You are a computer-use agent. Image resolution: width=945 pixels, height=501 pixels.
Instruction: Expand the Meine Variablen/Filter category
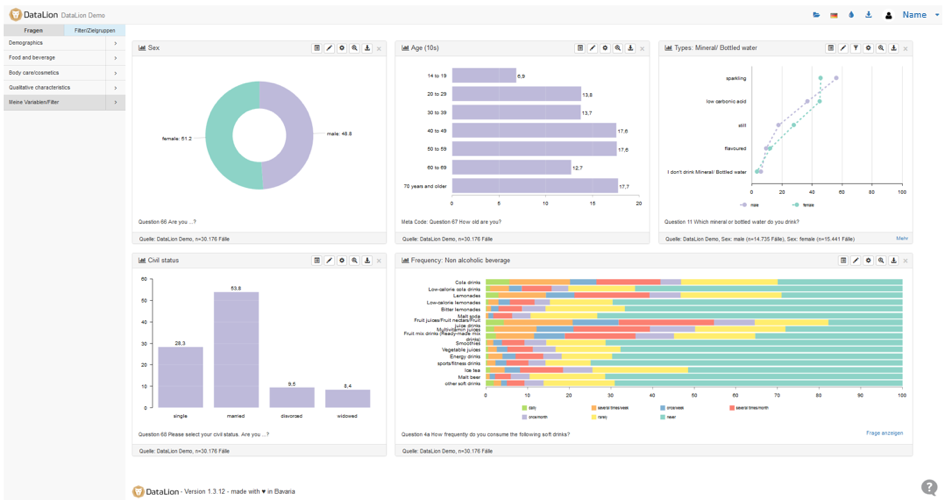click(x=64, y=102)
